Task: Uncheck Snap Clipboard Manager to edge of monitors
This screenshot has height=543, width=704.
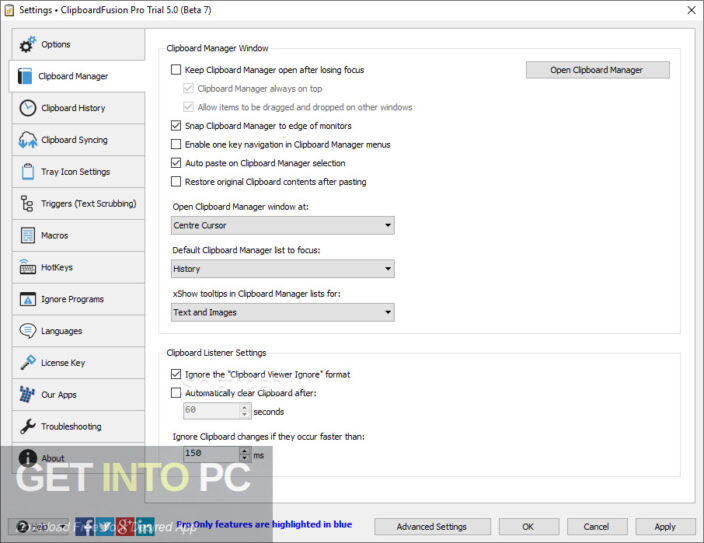Action: 176,126
